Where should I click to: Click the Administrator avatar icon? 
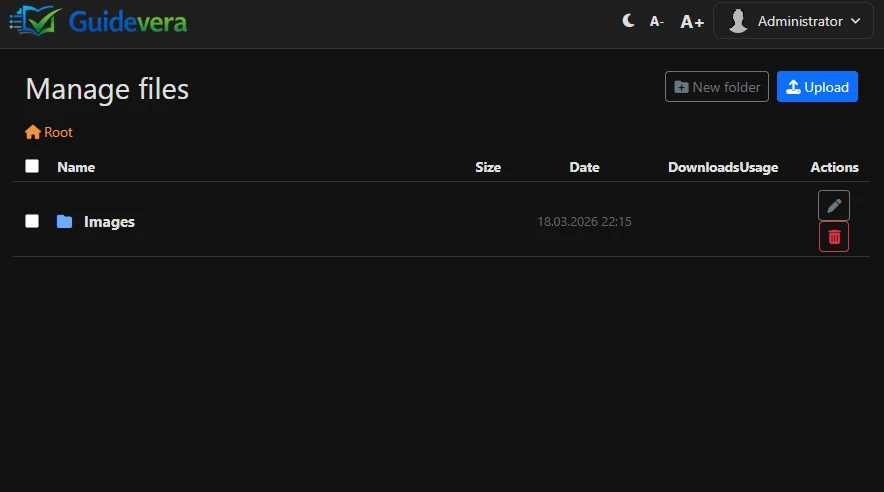coord(738,21)
